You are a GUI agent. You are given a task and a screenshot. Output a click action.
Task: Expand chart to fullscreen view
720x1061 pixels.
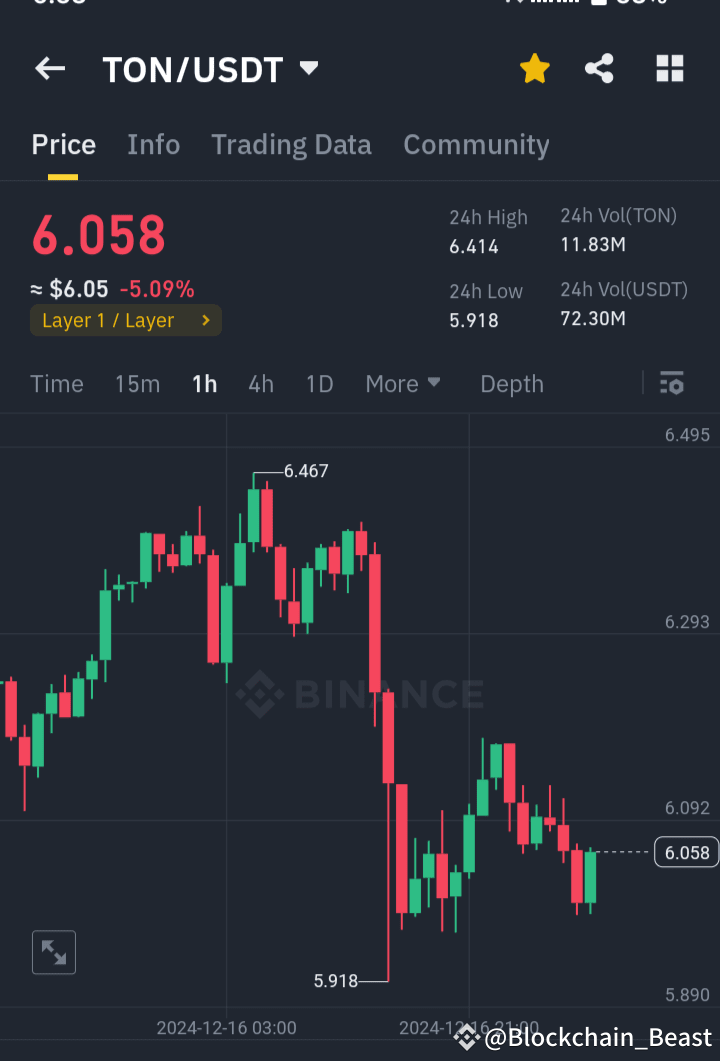click(x=53, y=952)
